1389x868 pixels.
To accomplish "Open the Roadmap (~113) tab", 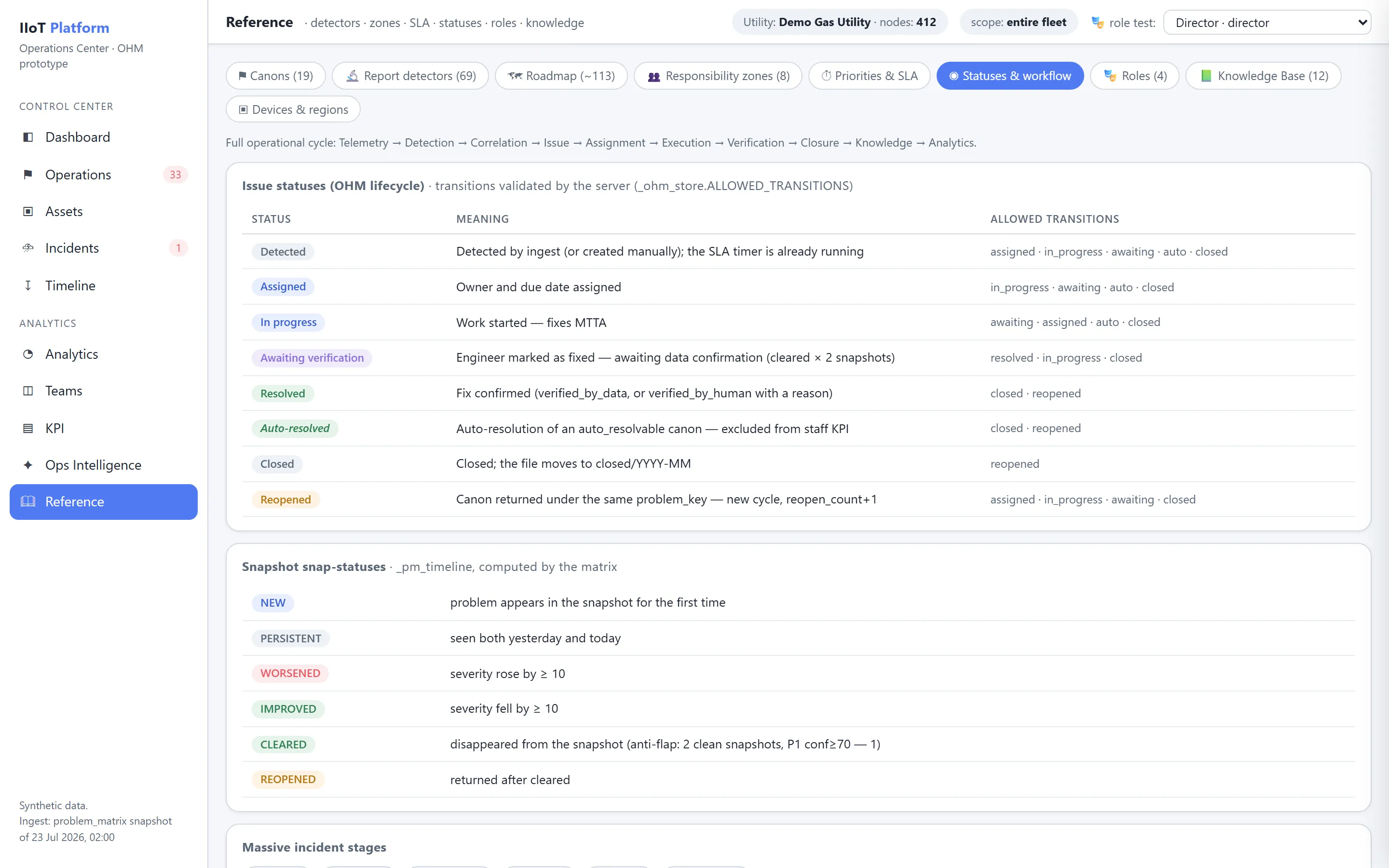I will point(561,76).
